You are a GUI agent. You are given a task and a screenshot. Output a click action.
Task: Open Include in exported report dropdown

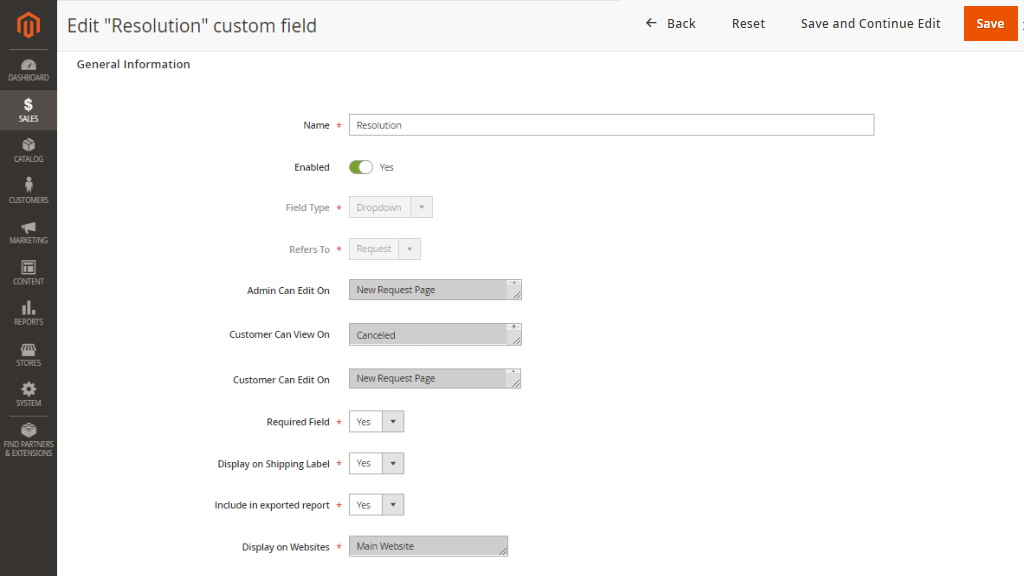[376, 505]
